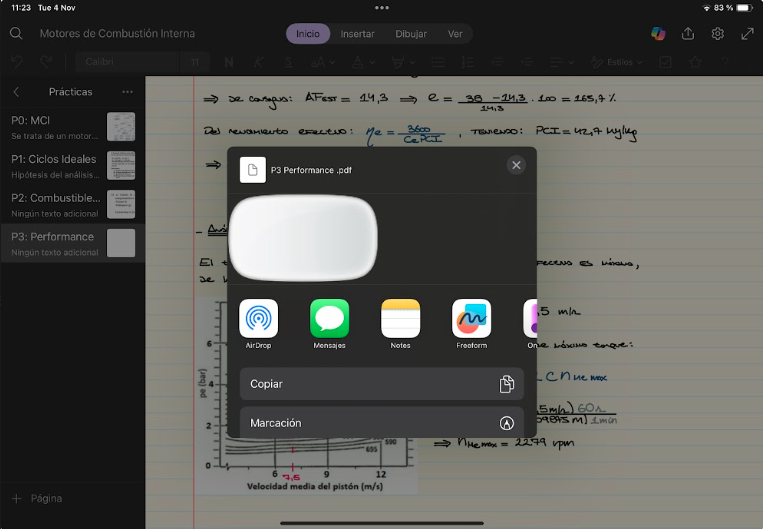Toggle italic K formatting

click(258, 62)
